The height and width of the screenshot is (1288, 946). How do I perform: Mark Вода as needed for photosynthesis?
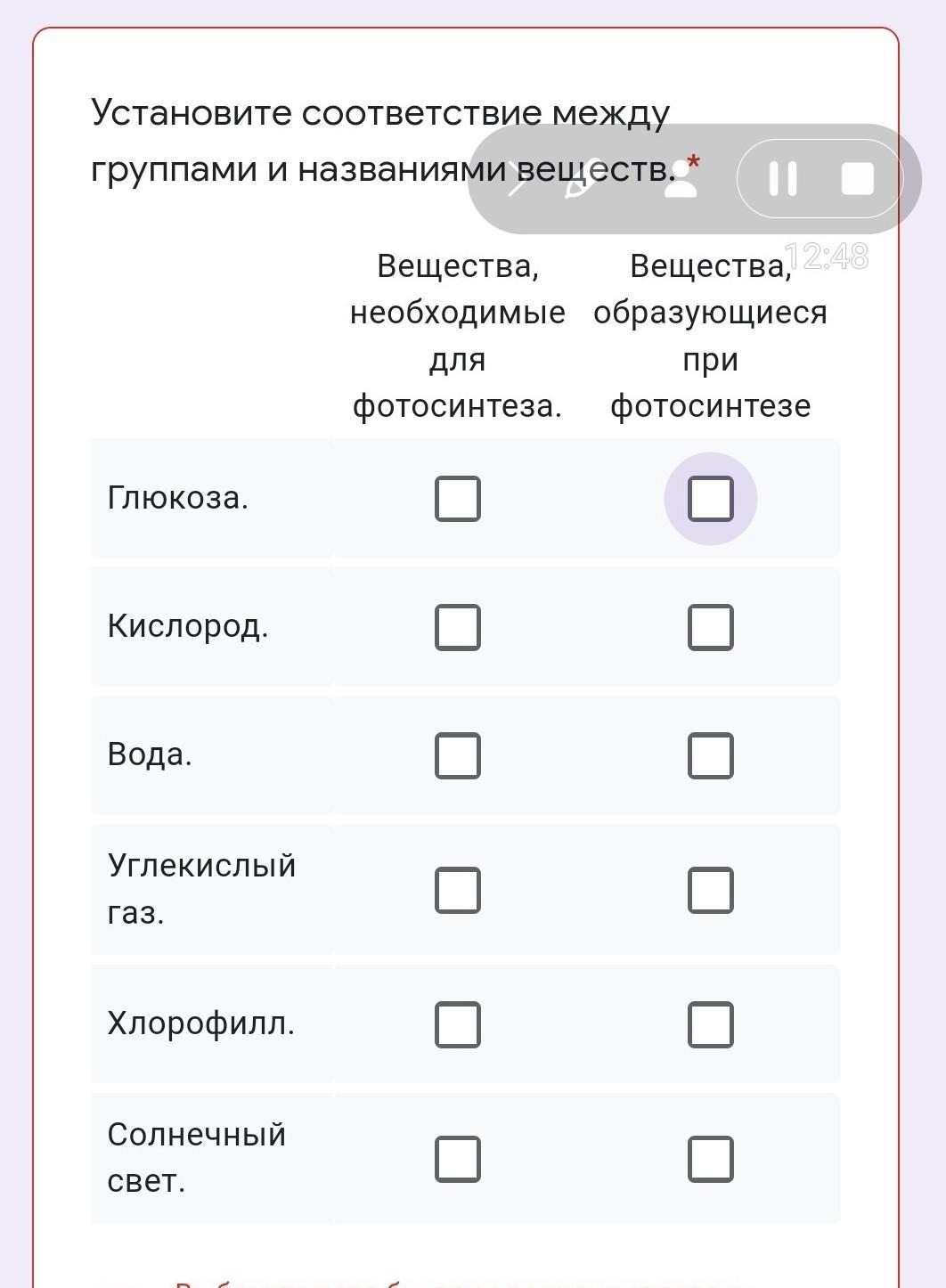(x=458, y=755)
